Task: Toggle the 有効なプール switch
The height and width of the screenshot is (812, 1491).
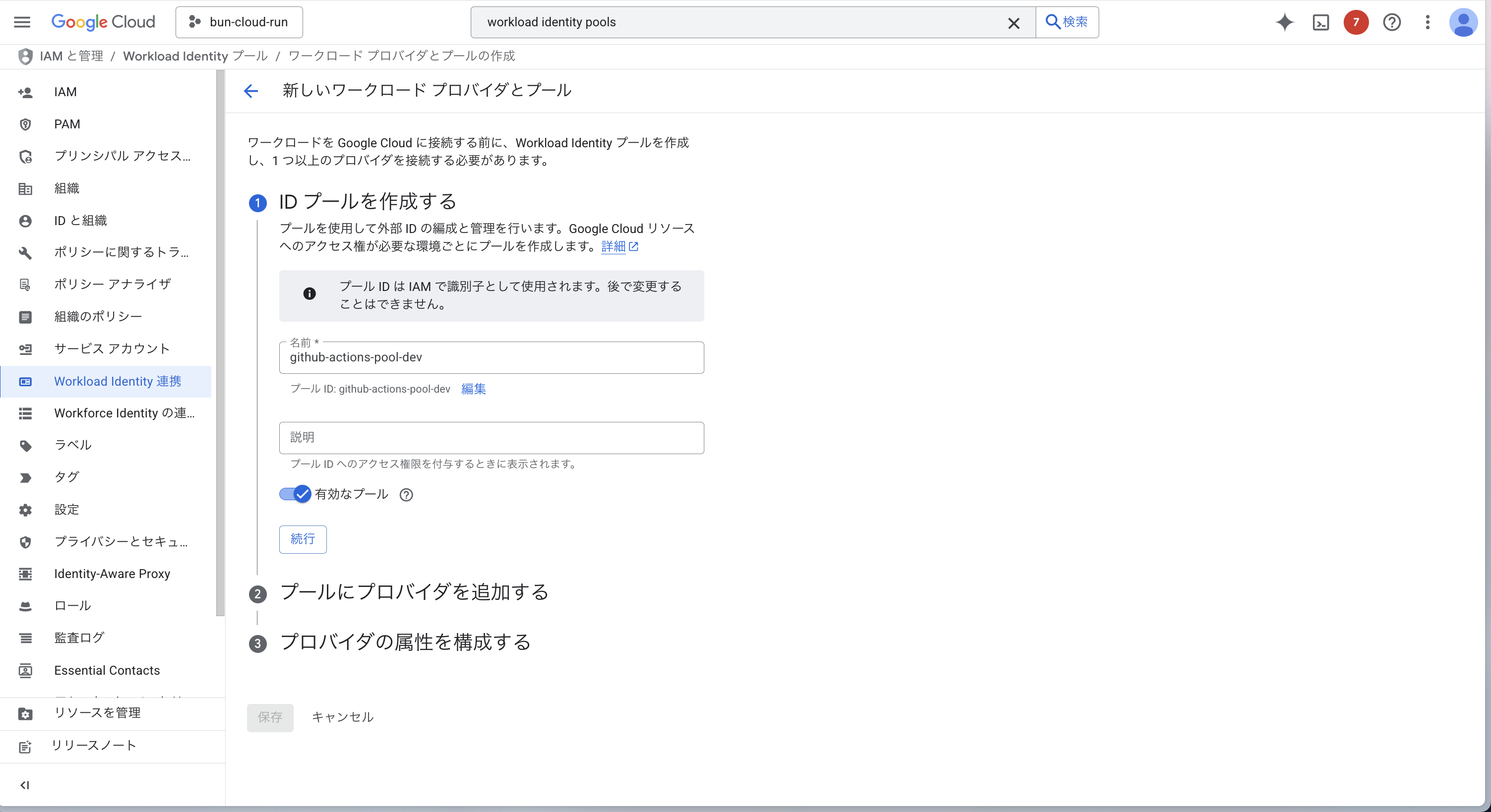Action: click(295, 494)
